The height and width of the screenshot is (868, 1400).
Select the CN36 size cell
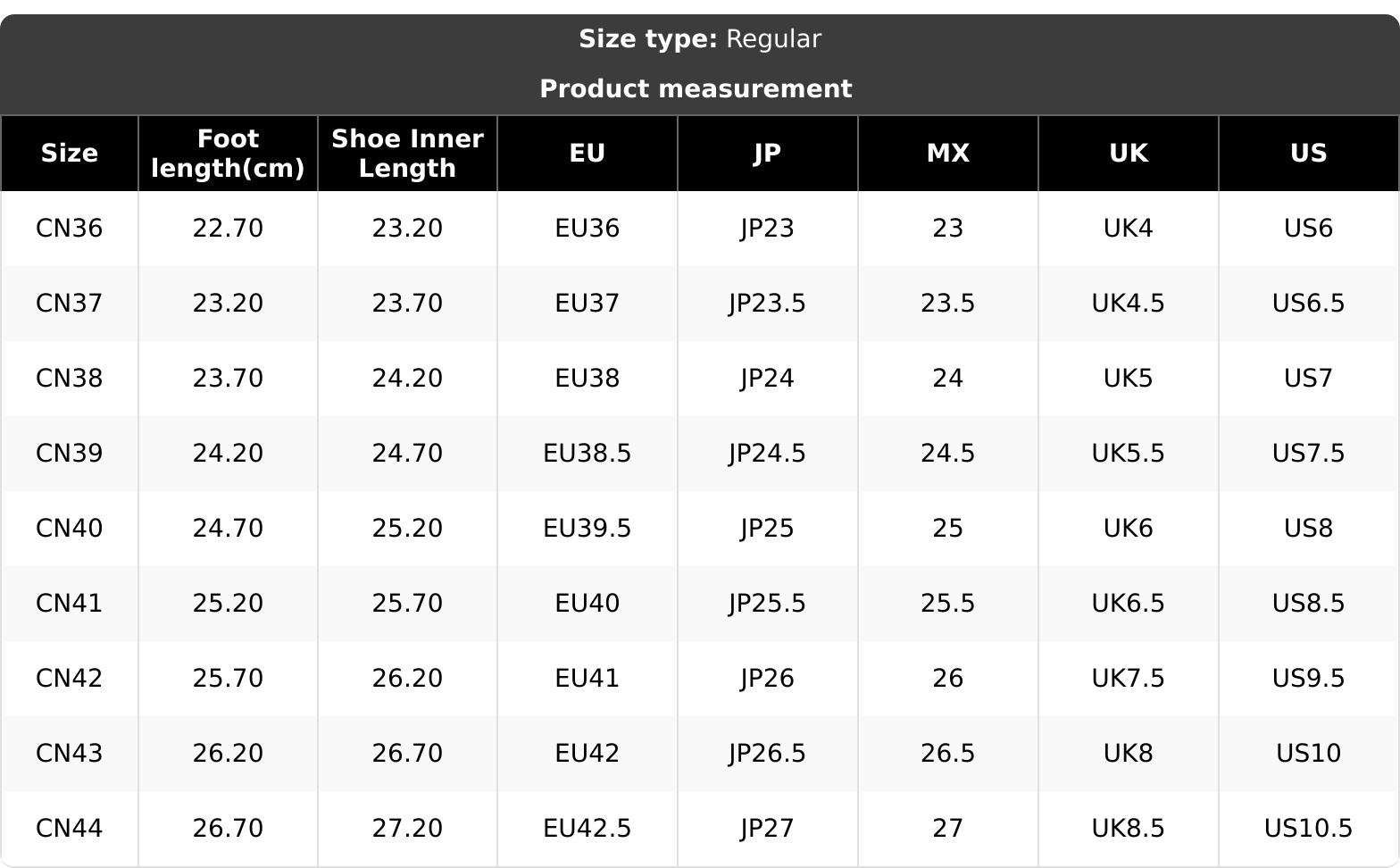pyautogui.click(x=69, y=229)
